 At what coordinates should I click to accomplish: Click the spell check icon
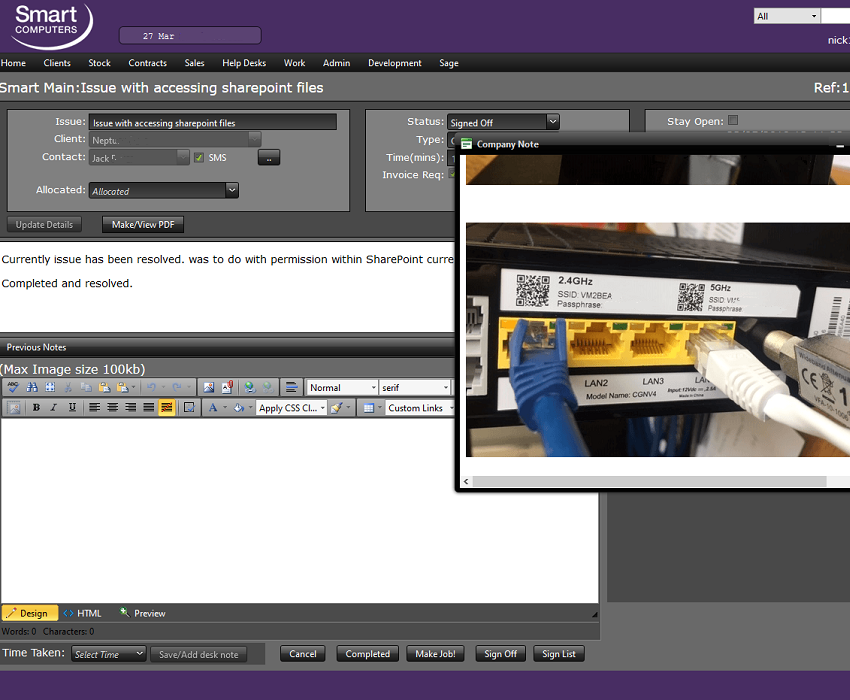click(x=13, y=387)
